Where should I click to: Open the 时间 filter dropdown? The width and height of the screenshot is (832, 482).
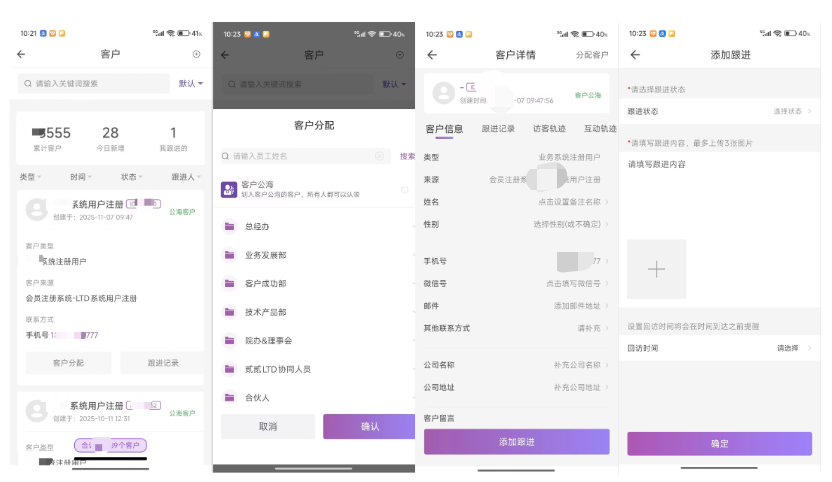pyautogui.click(x=81, y=177)
